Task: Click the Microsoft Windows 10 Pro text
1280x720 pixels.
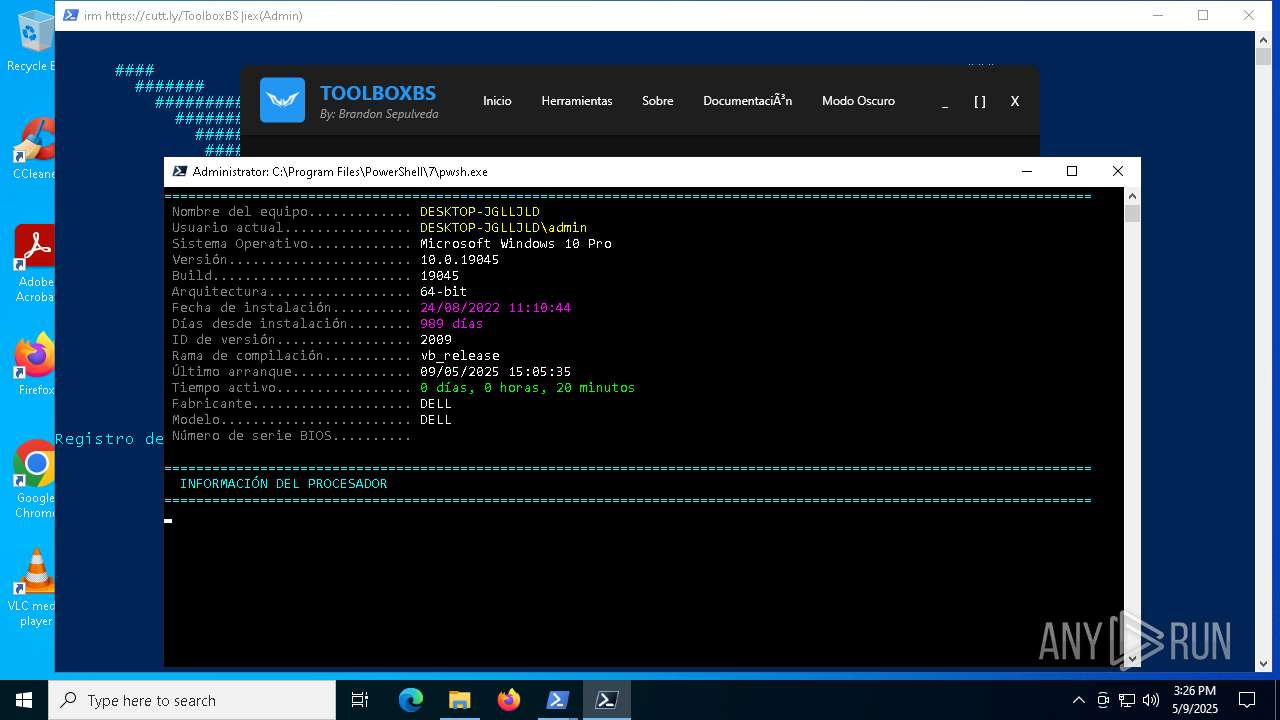Action: (x=515, y=244)
